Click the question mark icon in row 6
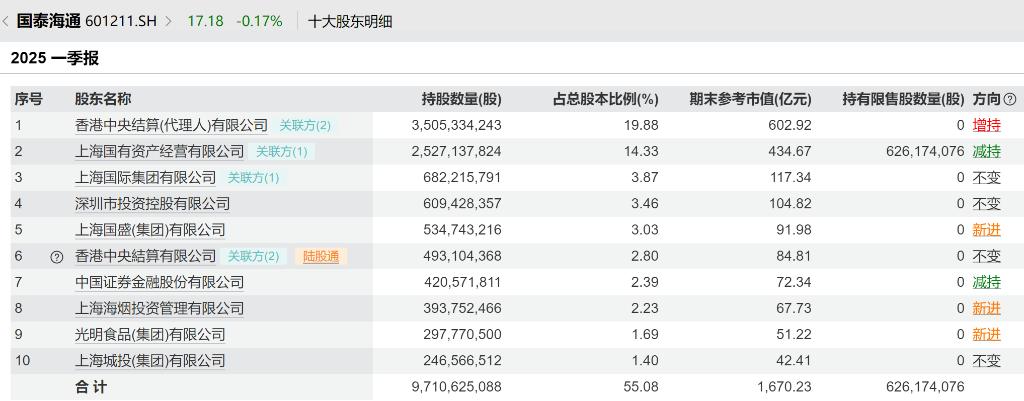1024x401 pixels. coord(57,257)
